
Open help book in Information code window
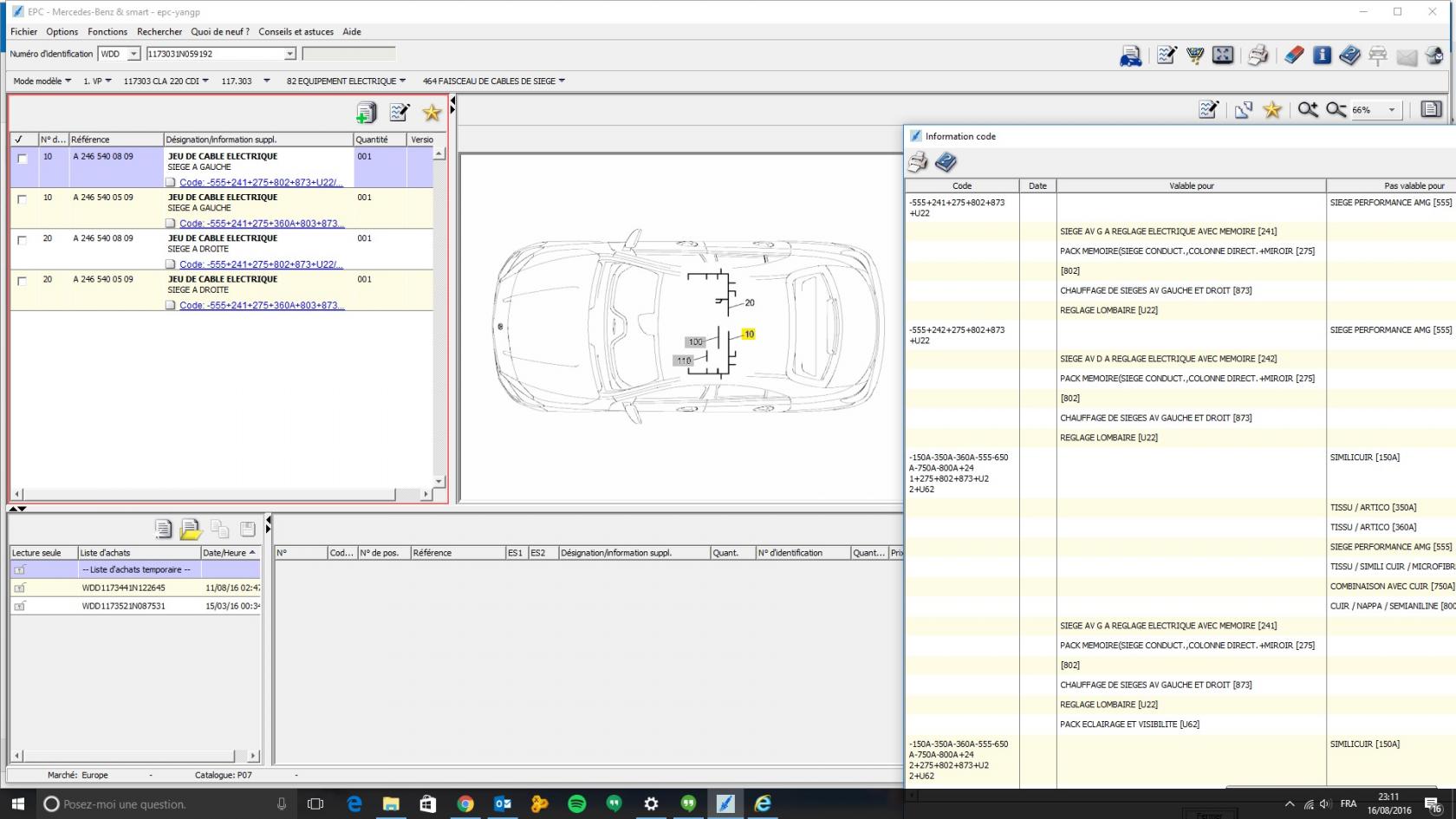[x=946, y=162]
